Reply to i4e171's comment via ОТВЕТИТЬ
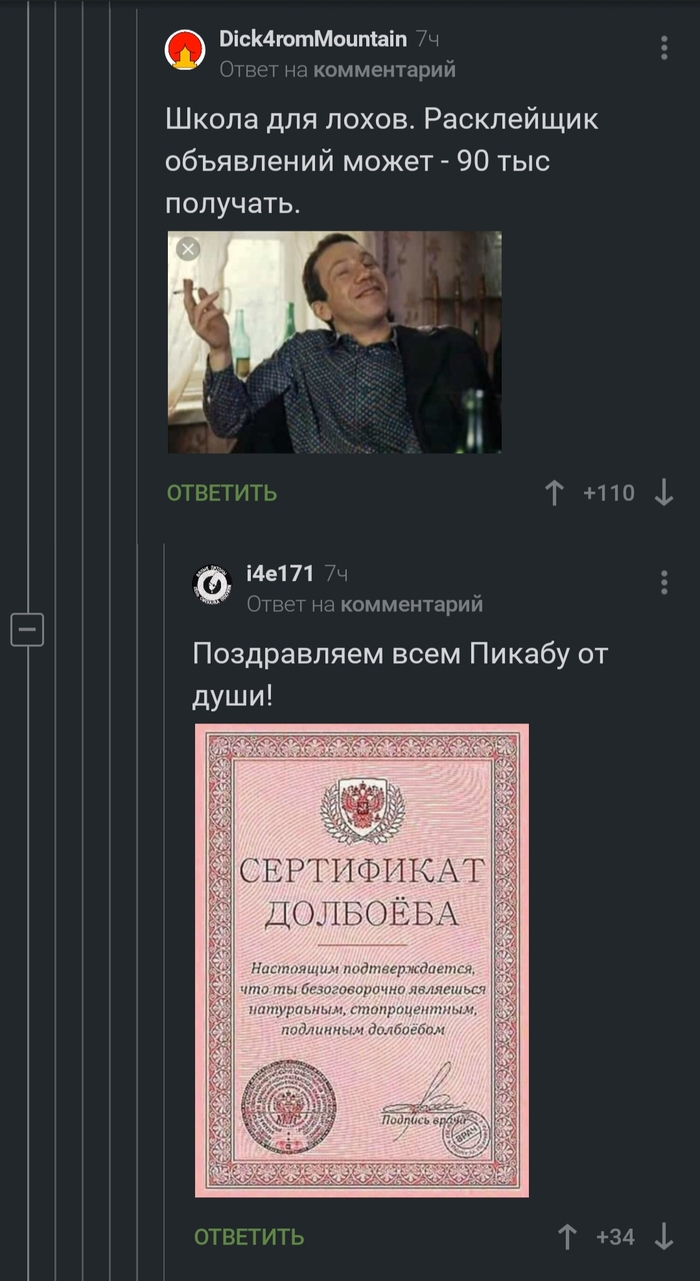700x1281 pixels. pyautogui.click(x=248, y=1237)
